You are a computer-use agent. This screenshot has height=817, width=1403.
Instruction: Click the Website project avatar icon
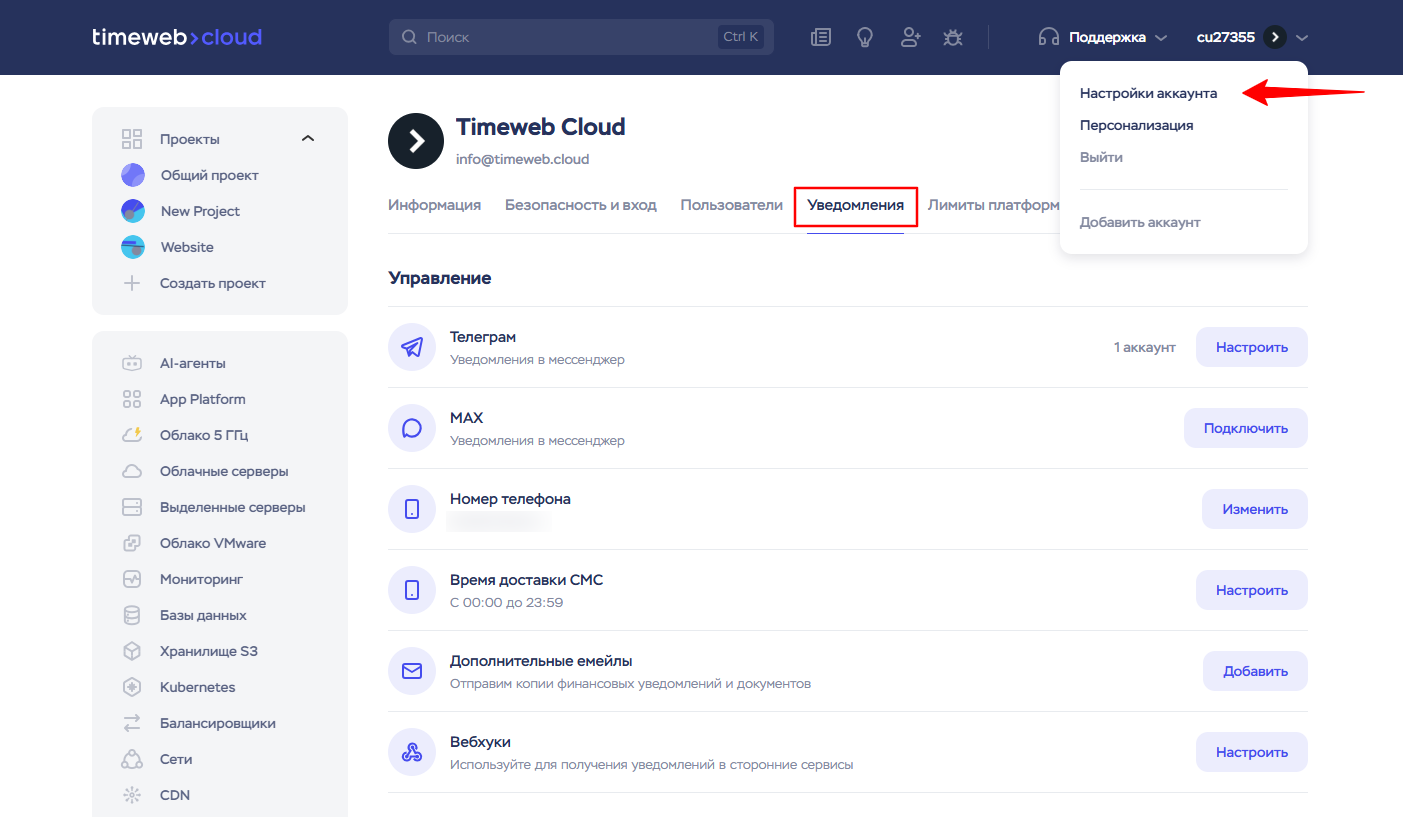[x=133, y=247]
